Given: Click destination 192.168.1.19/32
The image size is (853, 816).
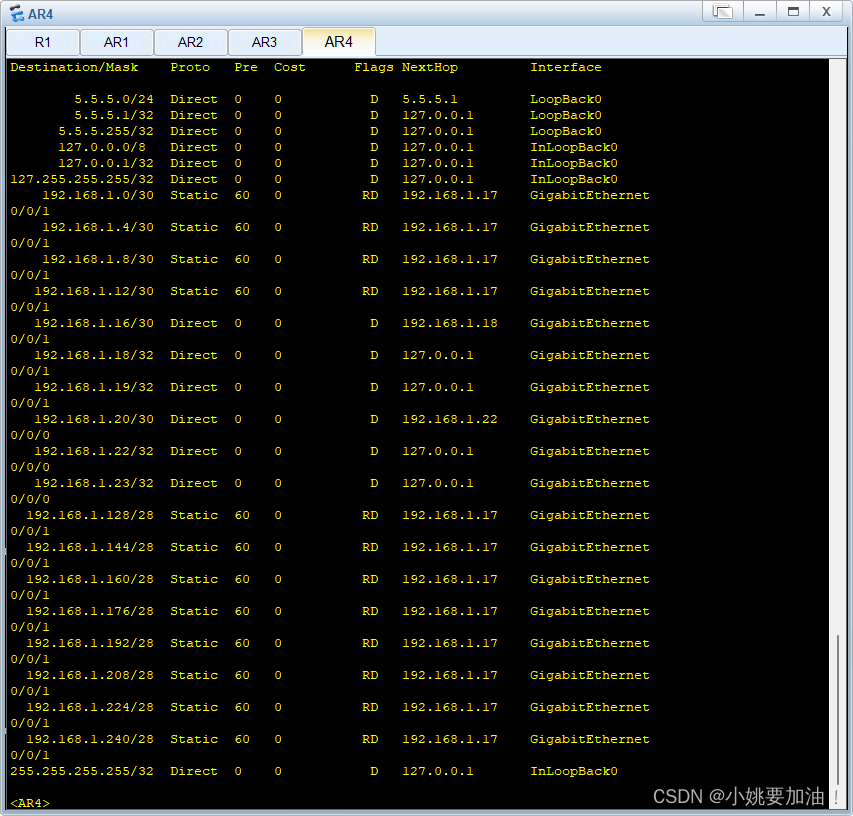Looking at the screenshot, I should (94, 387).
